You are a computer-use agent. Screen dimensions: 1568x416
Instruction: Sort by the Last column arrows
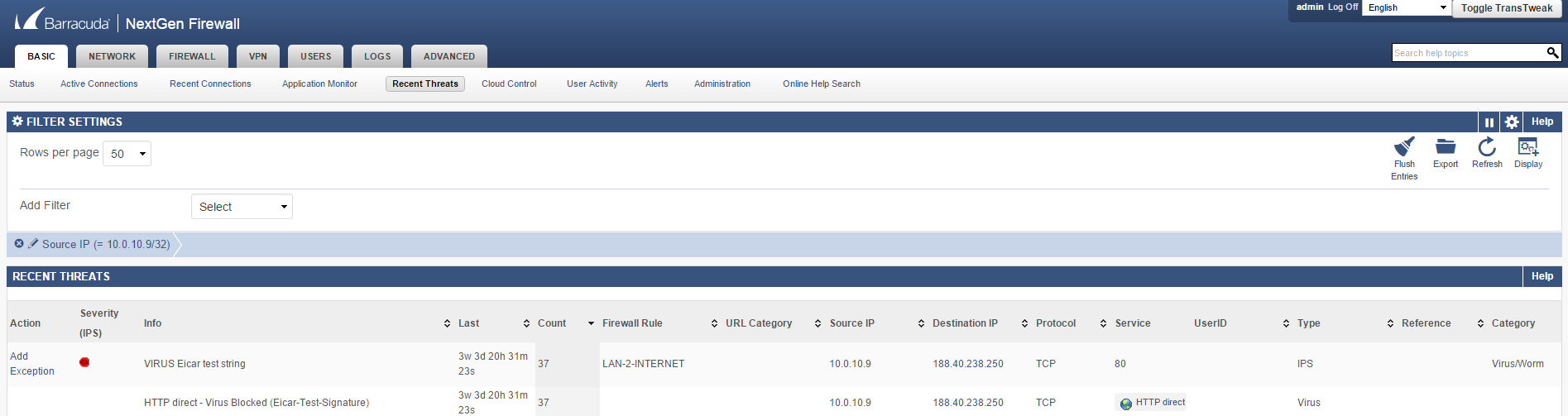(526, 323)
